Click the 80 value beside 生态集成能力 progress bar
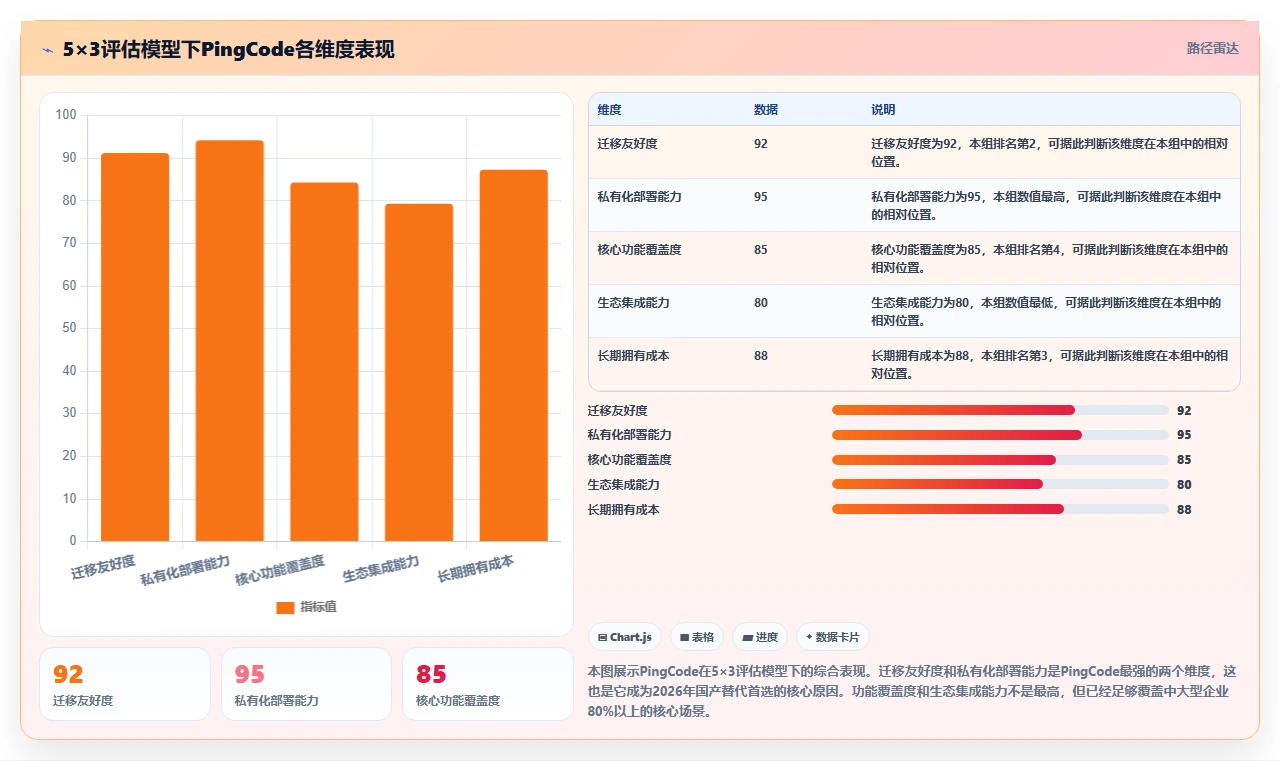This screenshot has width=1280, height=761. [1184, 485]
